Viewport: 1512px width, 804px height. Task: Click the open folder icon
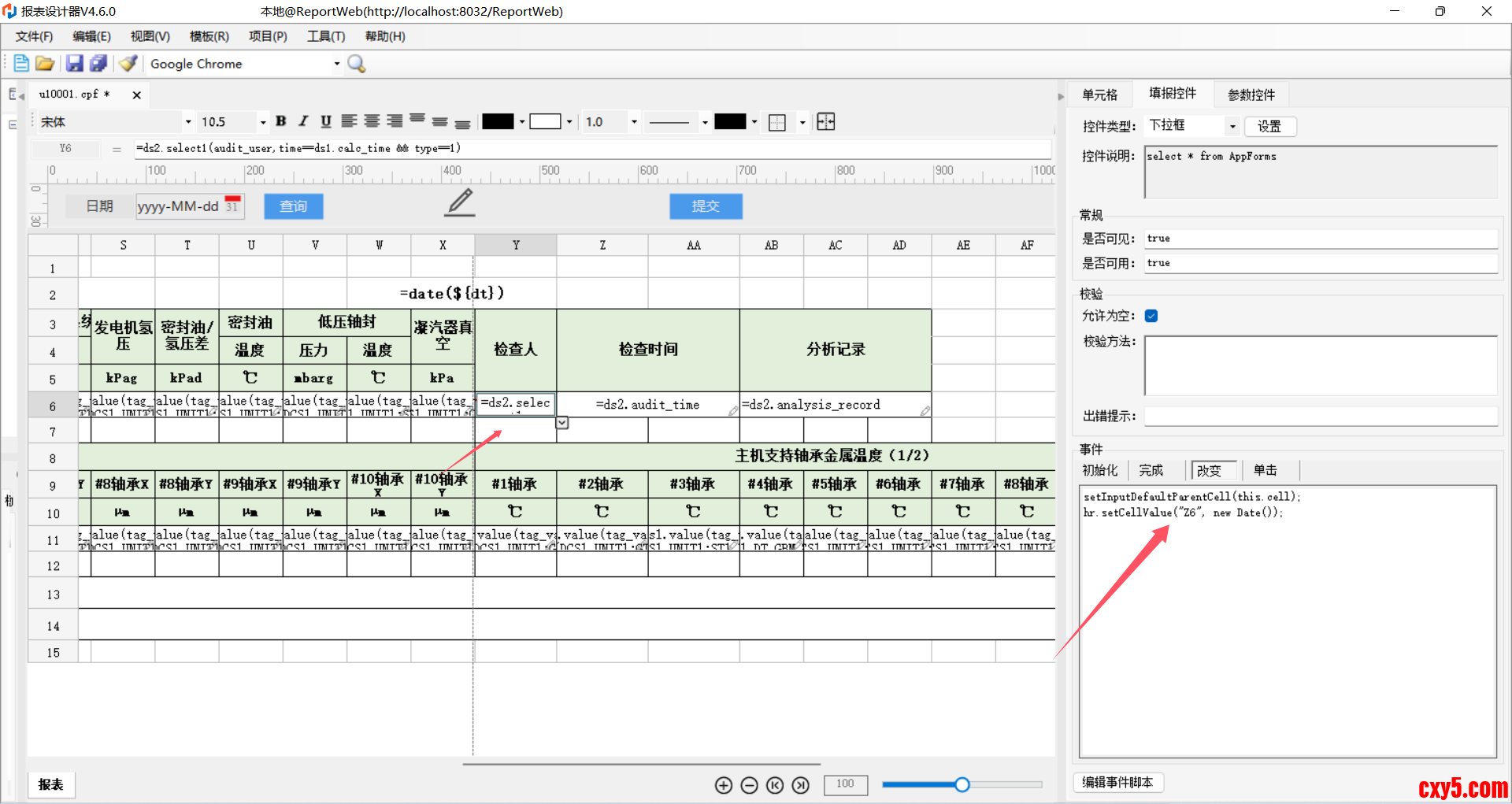(x=45, y=64)
